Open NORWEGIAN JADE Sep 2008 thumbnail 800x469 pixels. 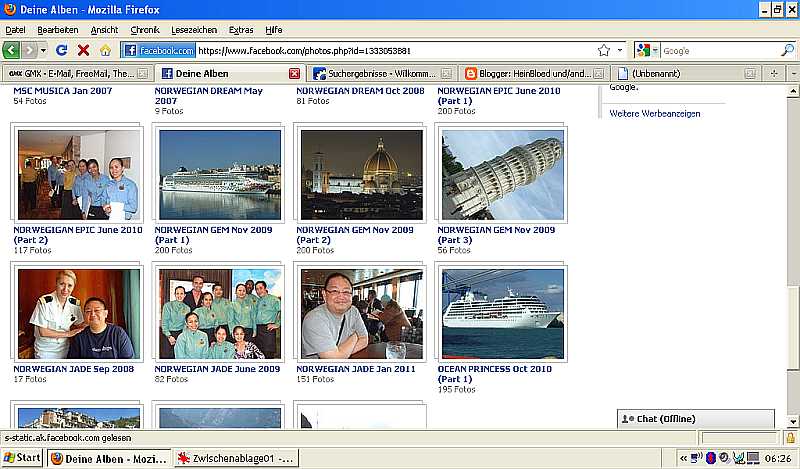pos(79,314)
